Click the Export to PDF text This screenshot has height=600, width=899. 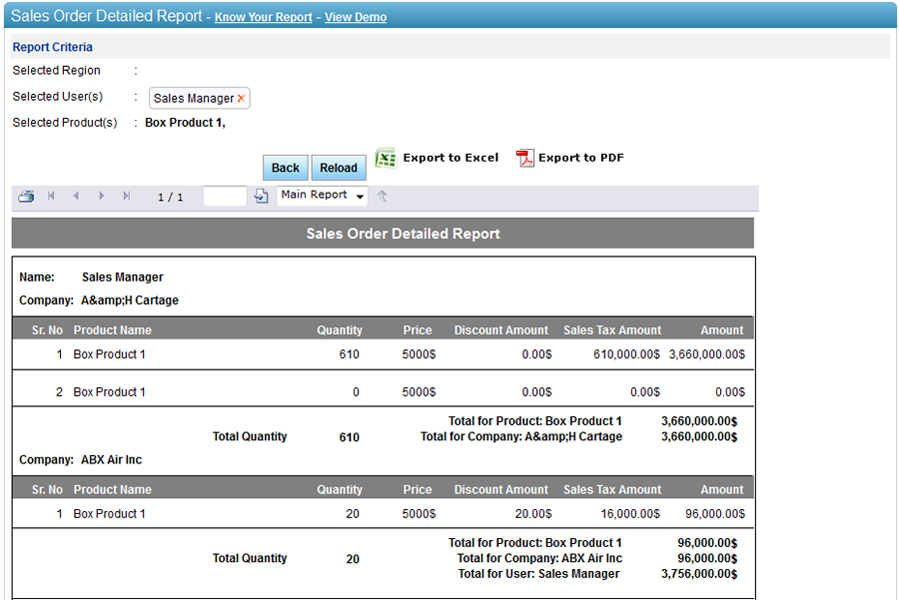click(x=581, y=158)
